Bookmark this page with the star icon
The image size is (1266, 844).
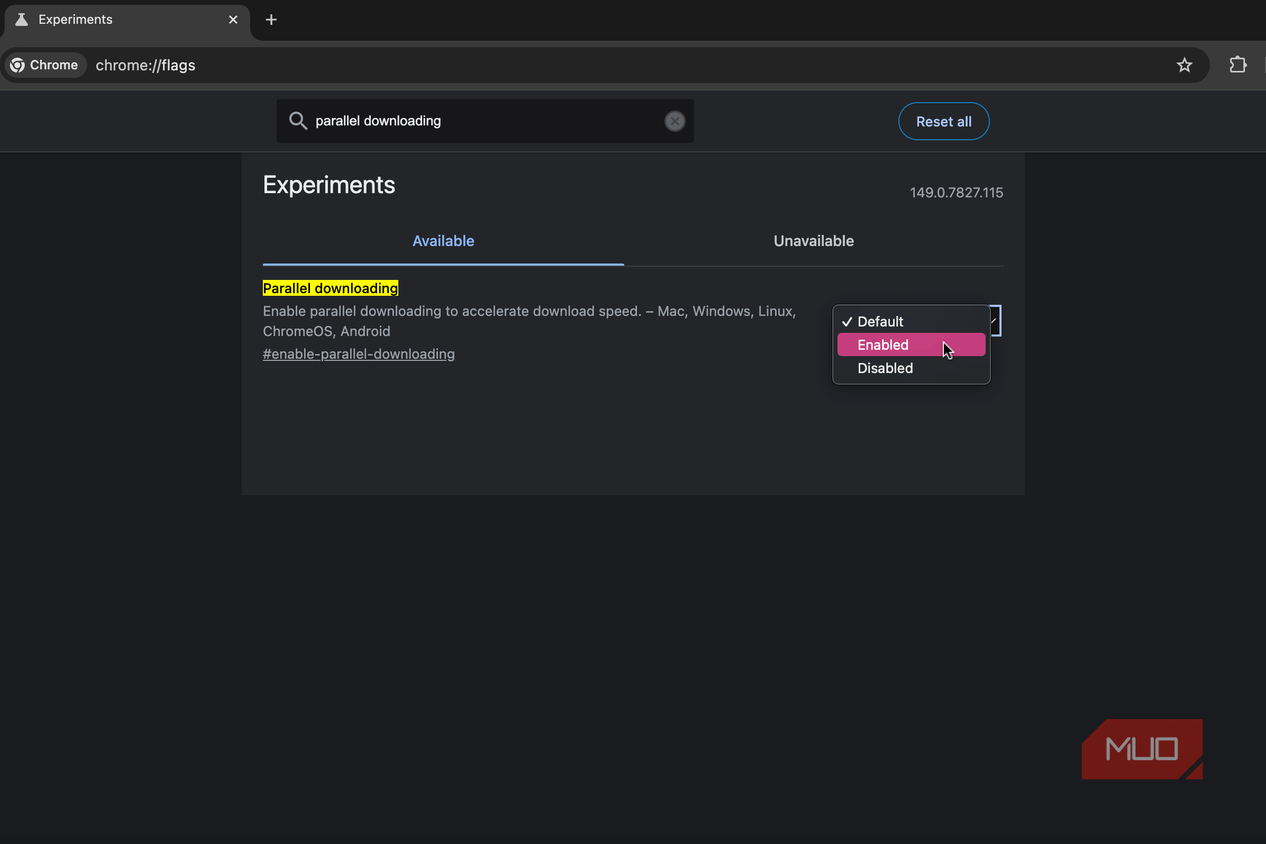pyautogui.click(x=1184, y=65)
